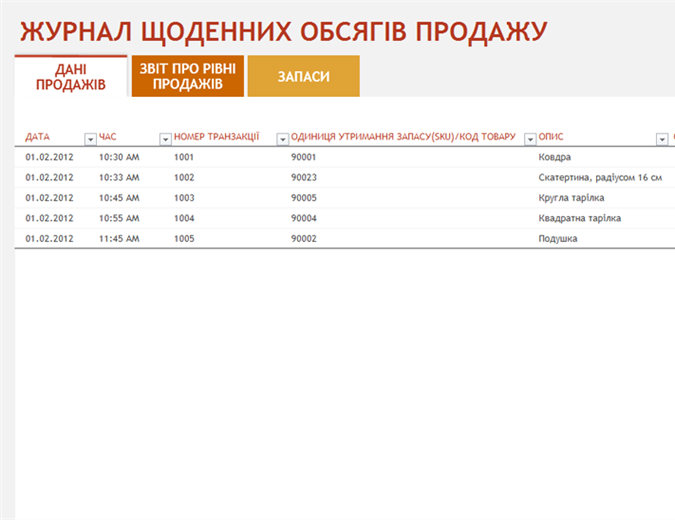
Task: Click the page title ЖУРНАЛ ЩОДЕННИХ ОБСЯГІВ ПРОДАЖУ
Action: (x=283, y=31)
